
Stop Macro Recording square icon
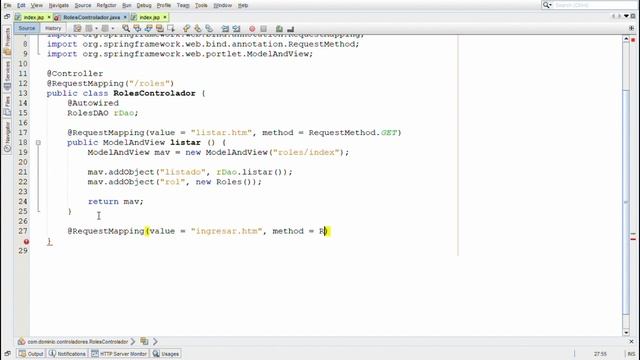point(264,29)
